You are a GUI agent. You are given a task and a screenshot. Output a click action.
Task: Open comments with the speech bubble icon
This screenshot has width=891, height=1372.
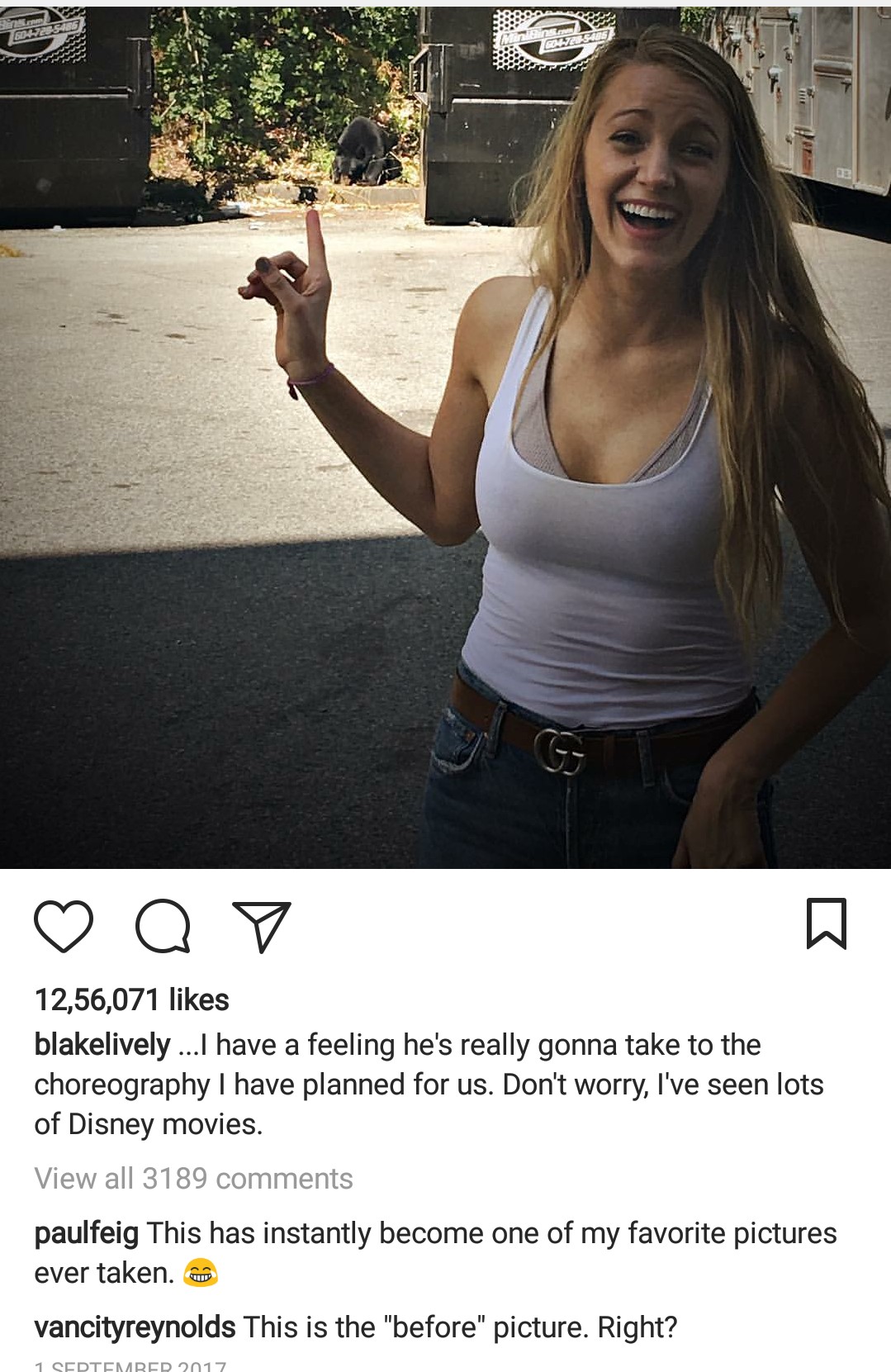coord(164,926)
